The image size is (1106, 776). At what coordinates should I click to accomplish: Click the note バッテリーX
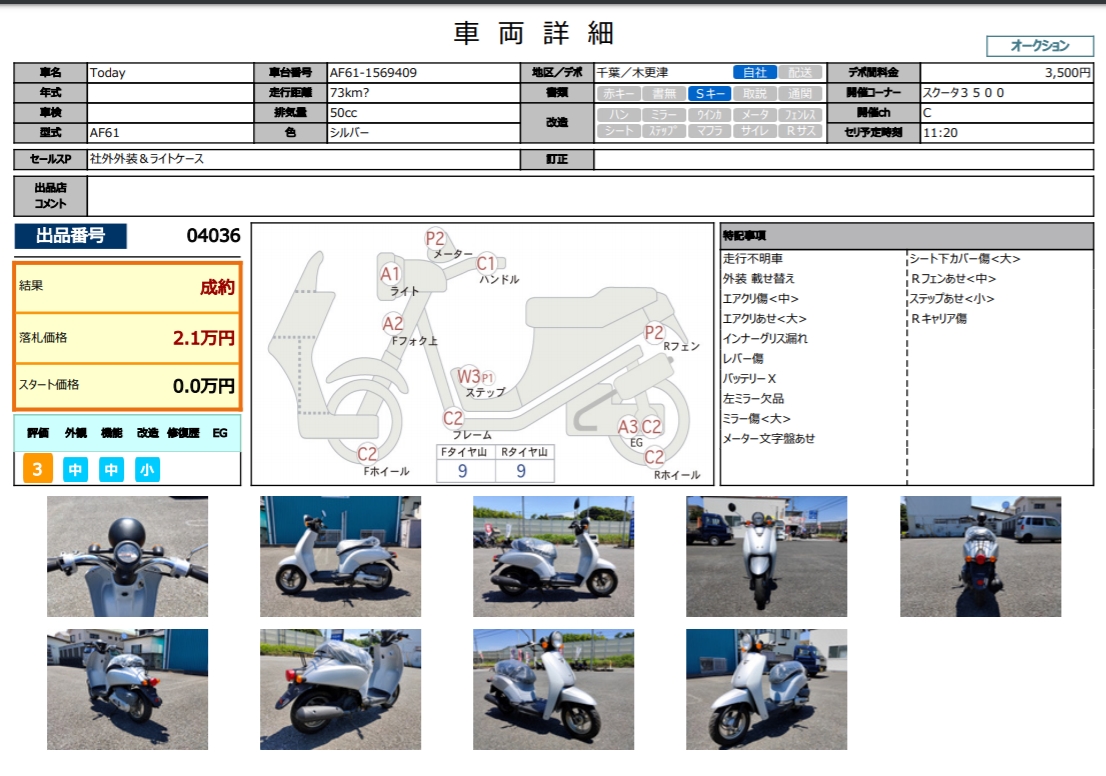[750, 379]
